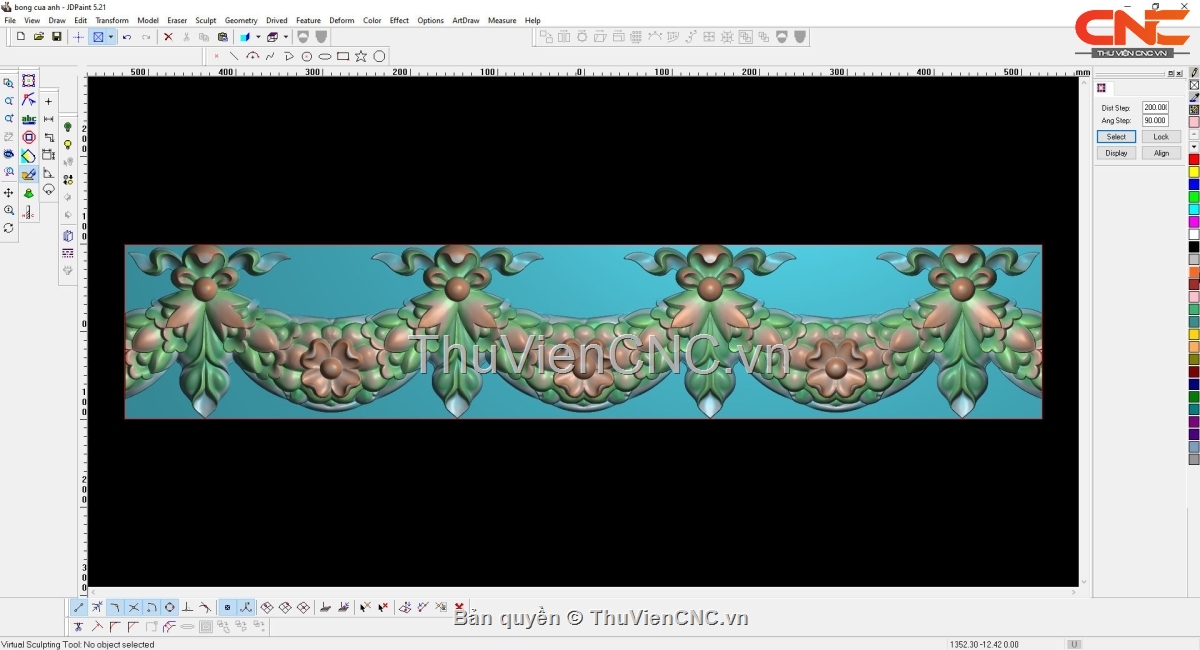Click the yellow light bulb icon
Screen dimensions: 1200x650
pyautogui.click(x=68, y=145)
